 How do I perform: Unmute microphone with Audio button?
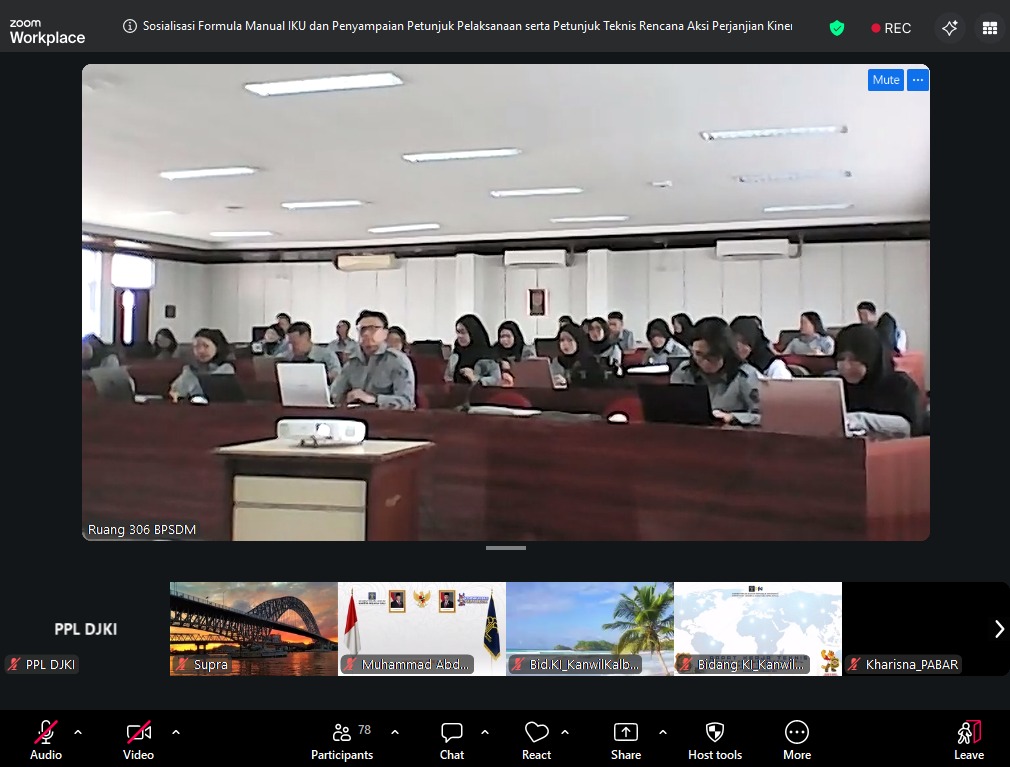[46, 741]
